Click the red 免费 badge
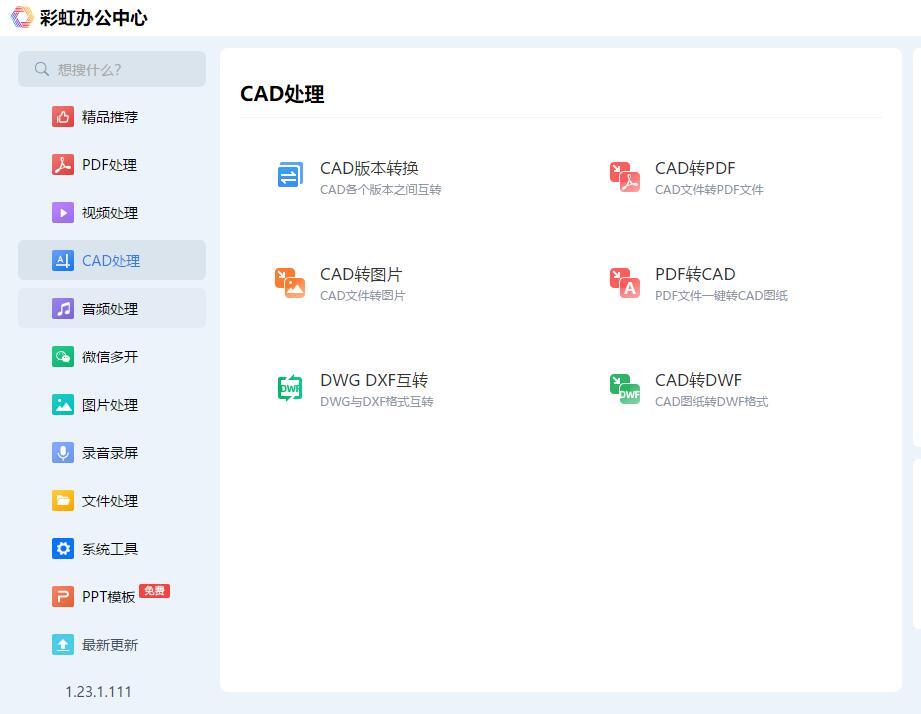921x714 pixels. [154, 591]
